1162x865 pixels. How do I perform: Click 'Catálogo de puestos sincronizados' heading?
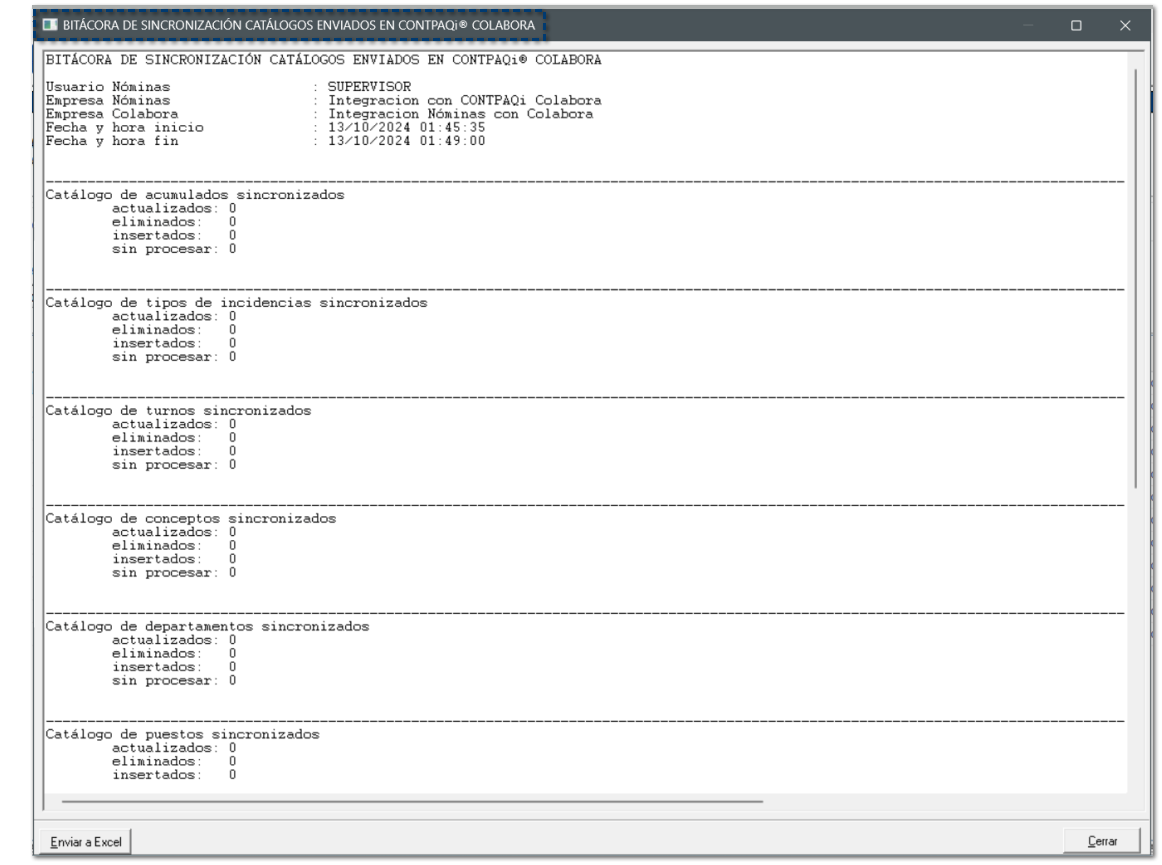[x=182, y=734]
